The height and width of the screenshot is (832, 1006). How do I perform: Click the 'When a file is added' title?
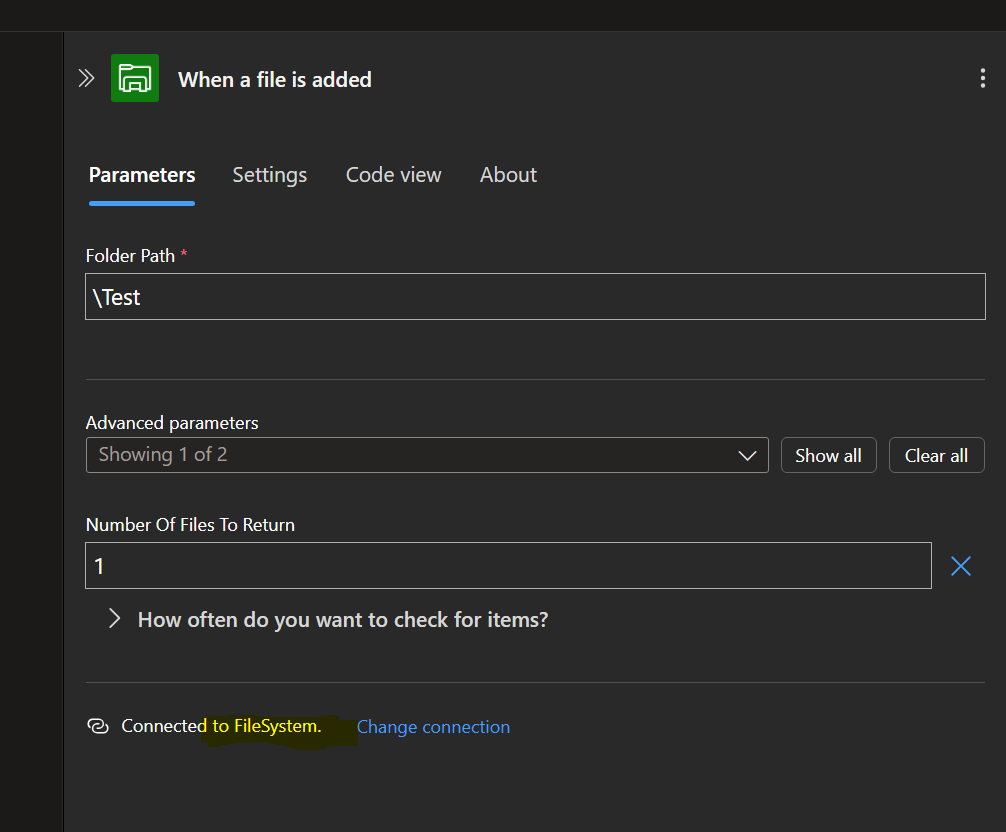coord(275,80)
